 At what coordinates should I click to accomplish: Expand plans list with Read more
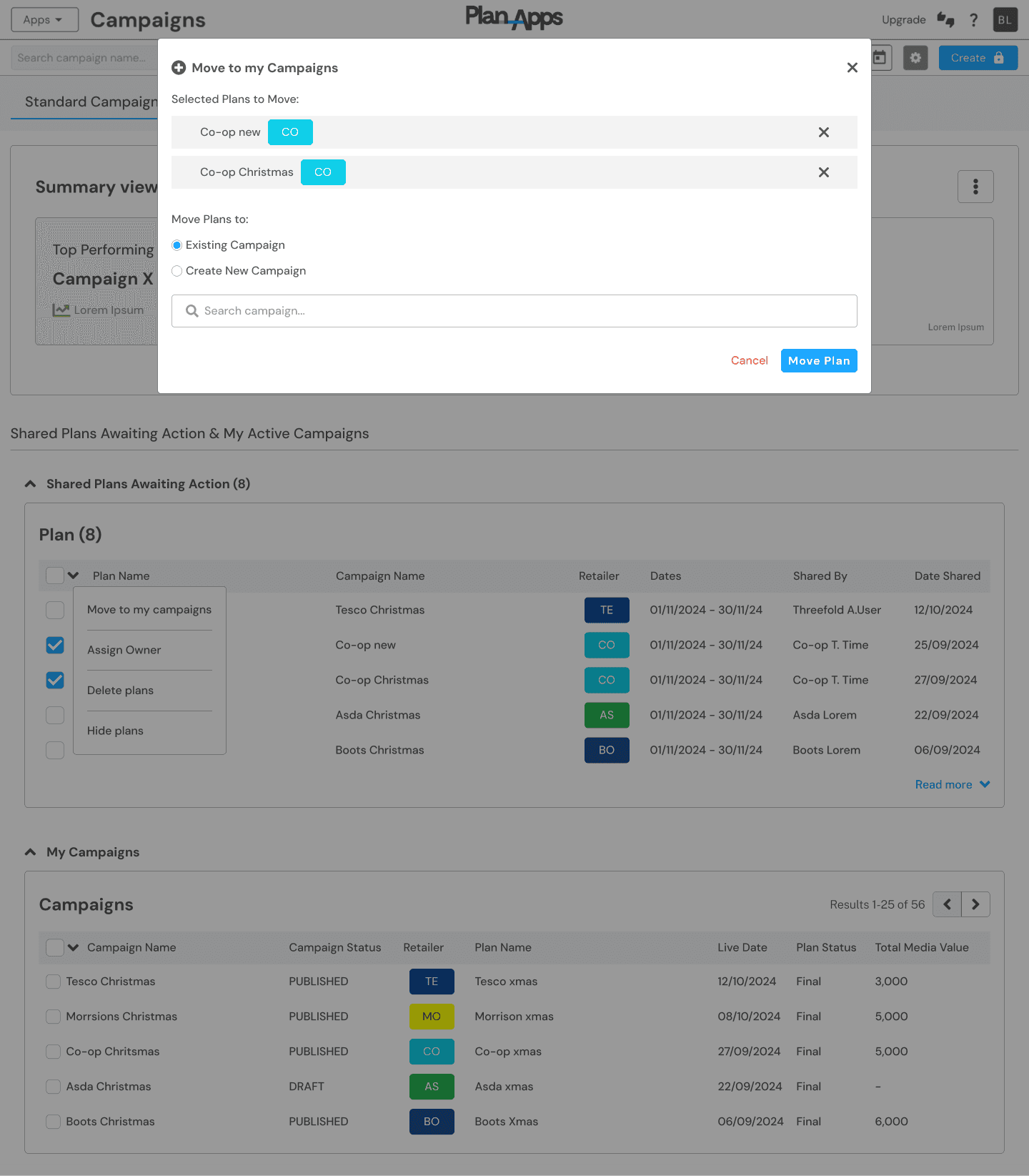[953, 785]
